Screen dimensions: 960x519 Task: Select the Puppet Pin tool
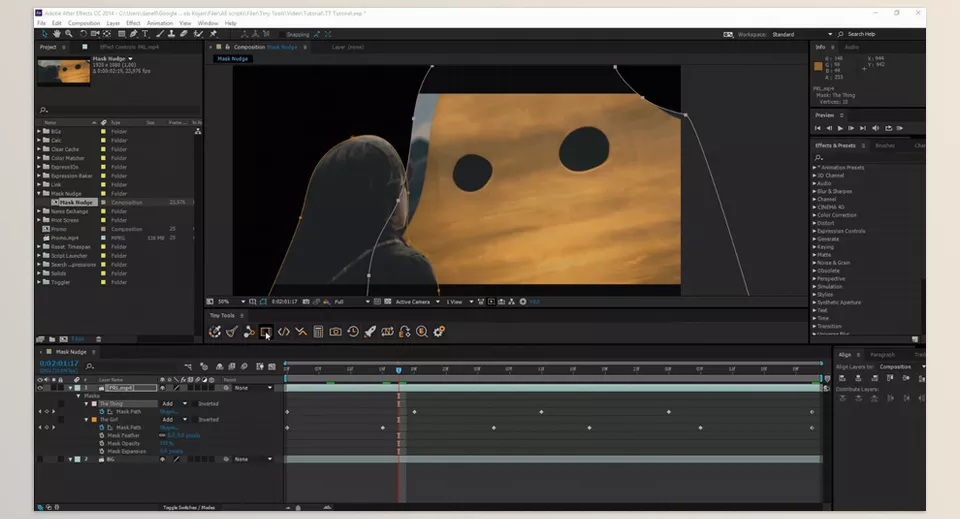click(213, 34)
